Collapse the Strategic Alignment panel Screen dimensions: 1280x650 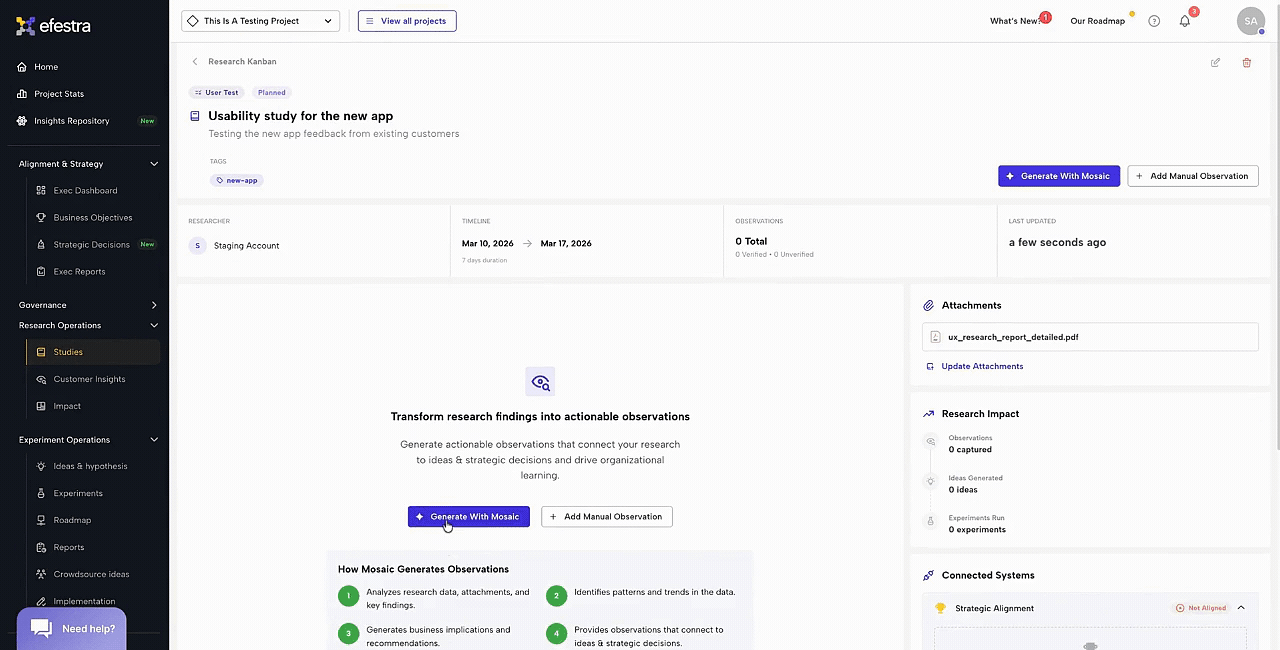coord(1241,608)
